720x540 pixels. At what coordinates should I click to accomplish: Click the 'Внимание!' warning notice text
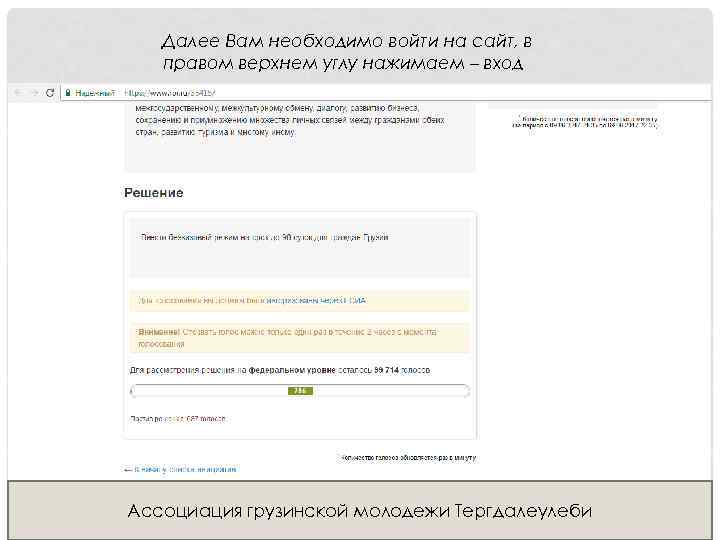tap(288, 338)
